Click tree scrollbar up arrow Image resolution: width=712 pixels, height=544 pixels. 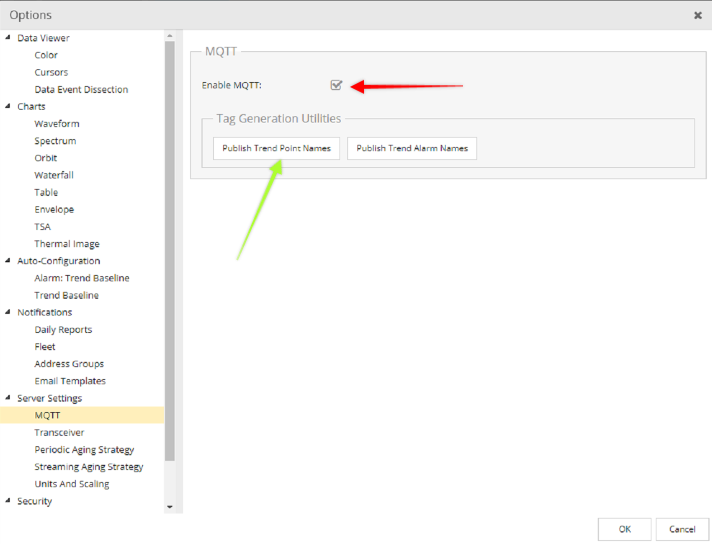(x=170, y=35)
